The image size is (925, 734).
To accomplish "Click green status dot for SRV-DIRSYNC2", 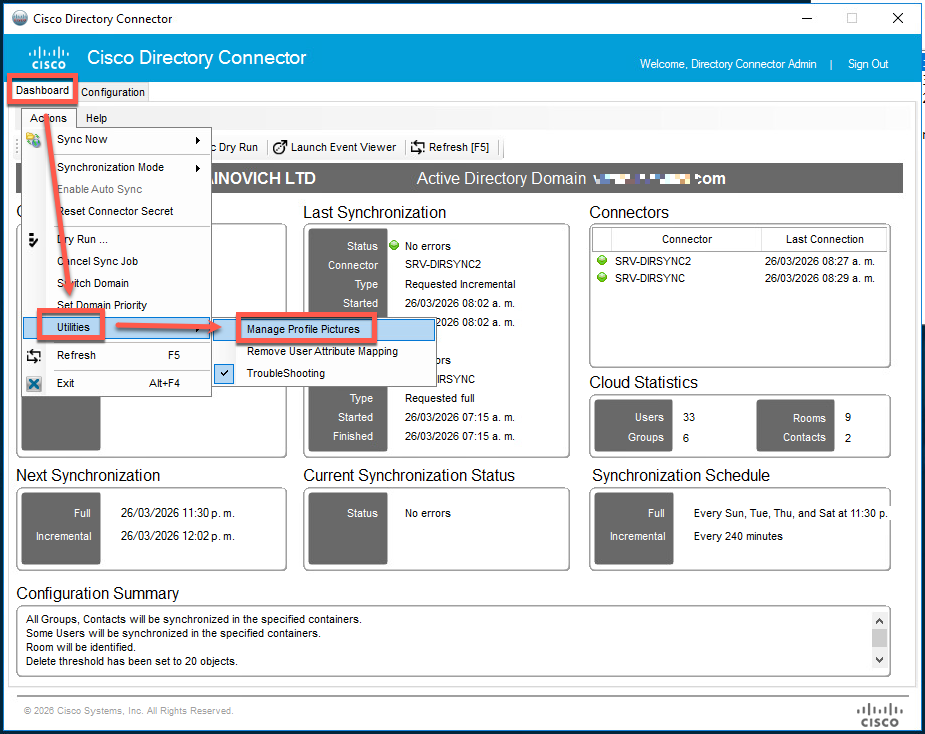I will pos(602,260).
